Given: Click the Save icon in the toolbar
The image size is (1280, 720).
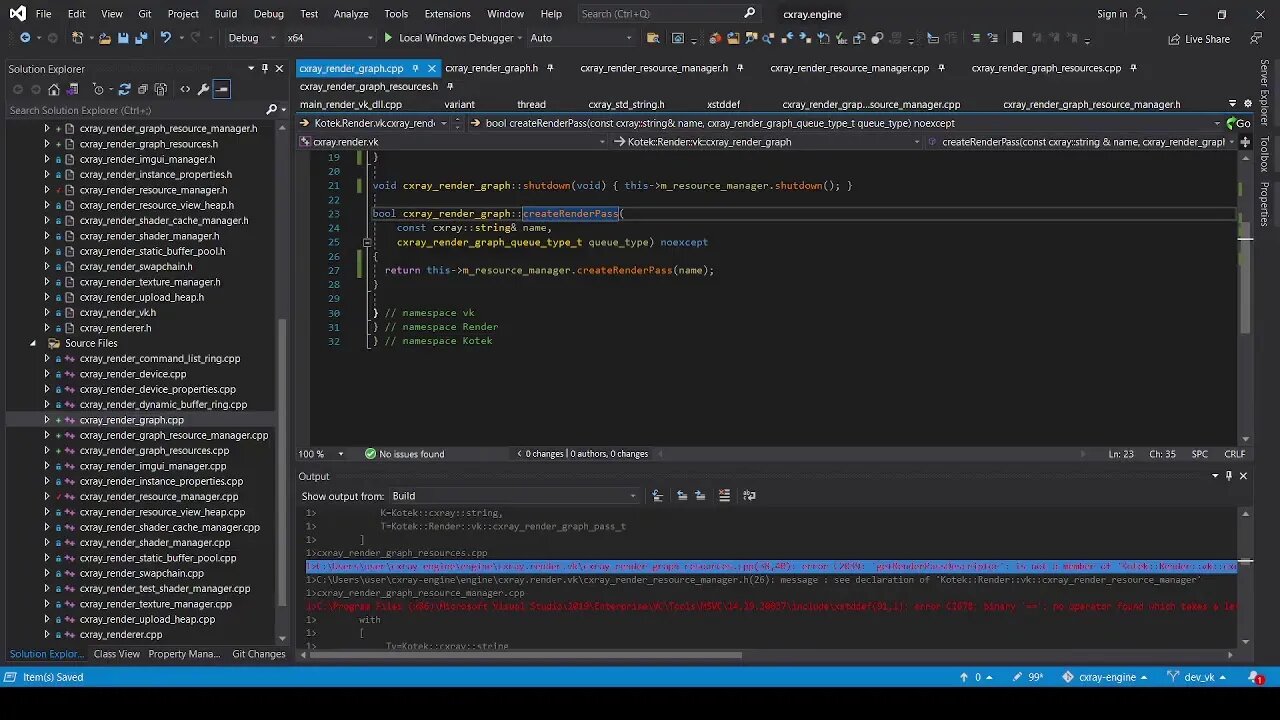Looking at the screenshot, I should (123, 38).
